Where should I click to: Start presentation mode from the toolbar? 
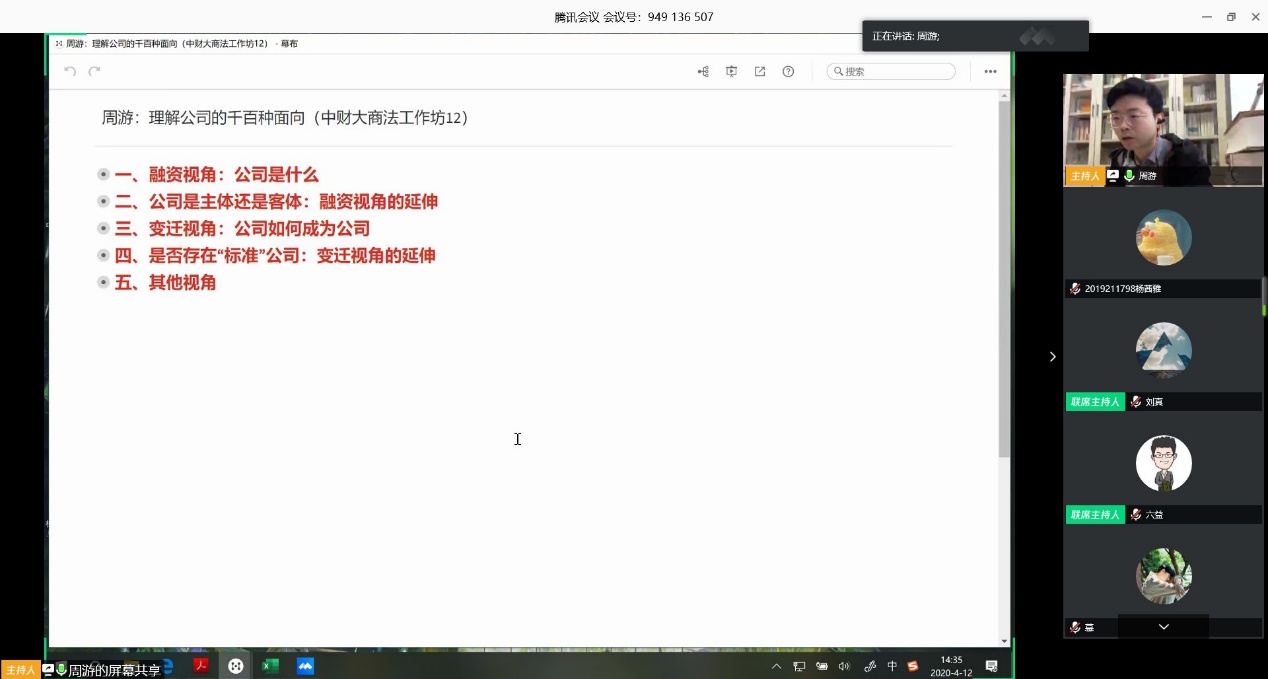click(732, 72)
